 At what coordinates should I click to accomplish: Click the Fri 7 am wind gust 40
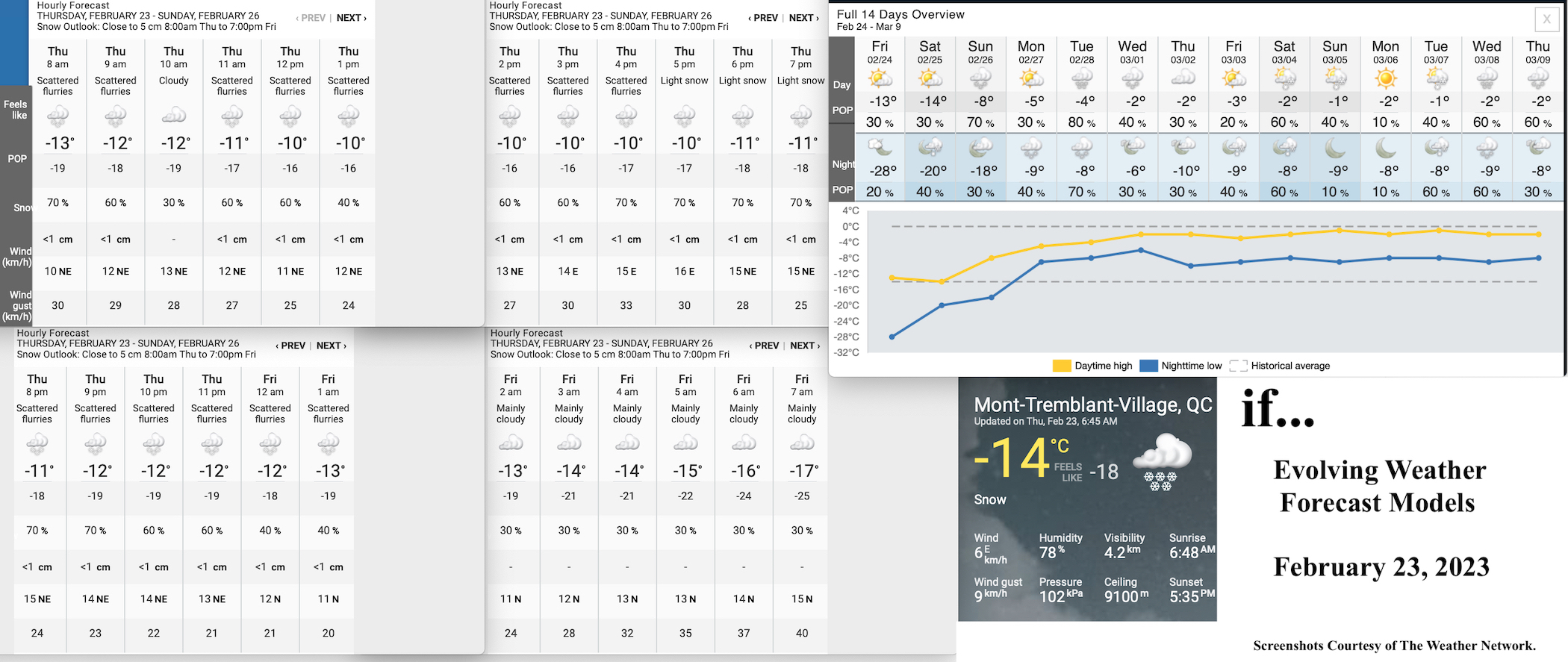pyautogui.click(x=802, y=633)
